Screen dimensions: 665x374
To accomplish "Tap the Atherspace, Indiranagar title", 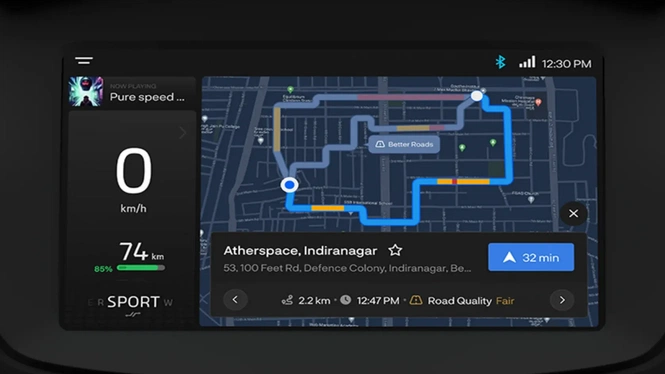I will pos(300,251).
